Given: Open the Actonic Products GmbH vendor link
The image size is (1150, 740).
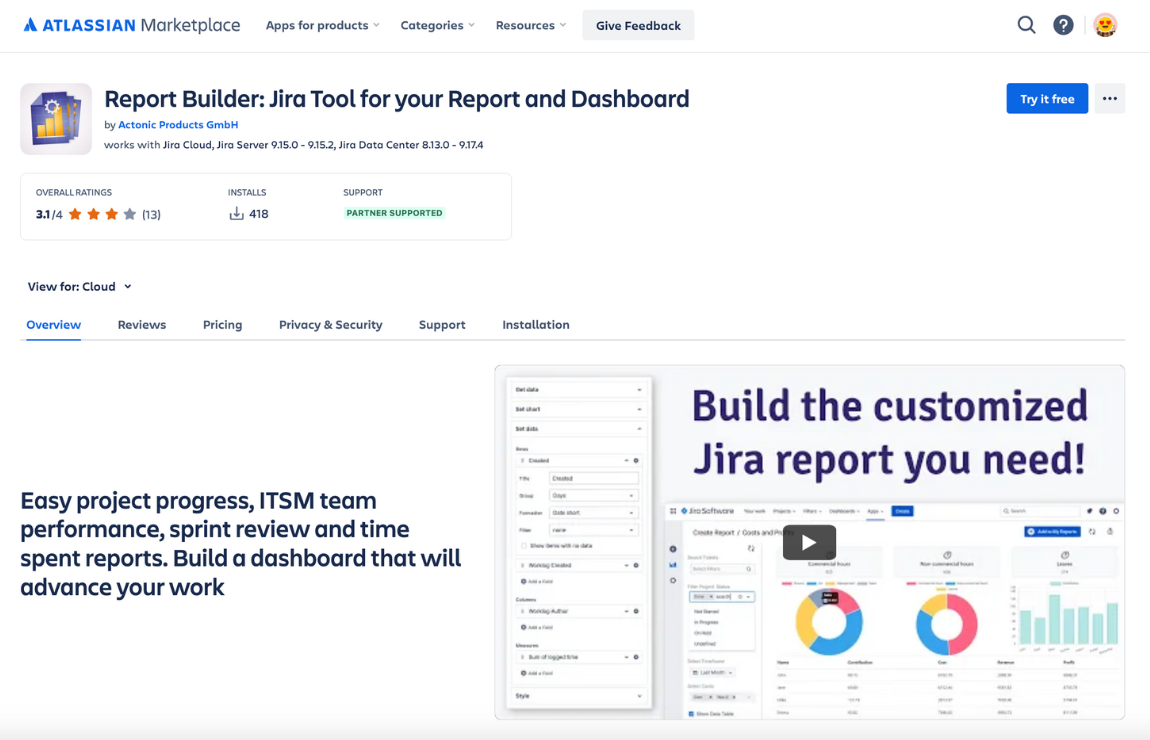Looking at the screenshot, I should click(x=178, y=124).
